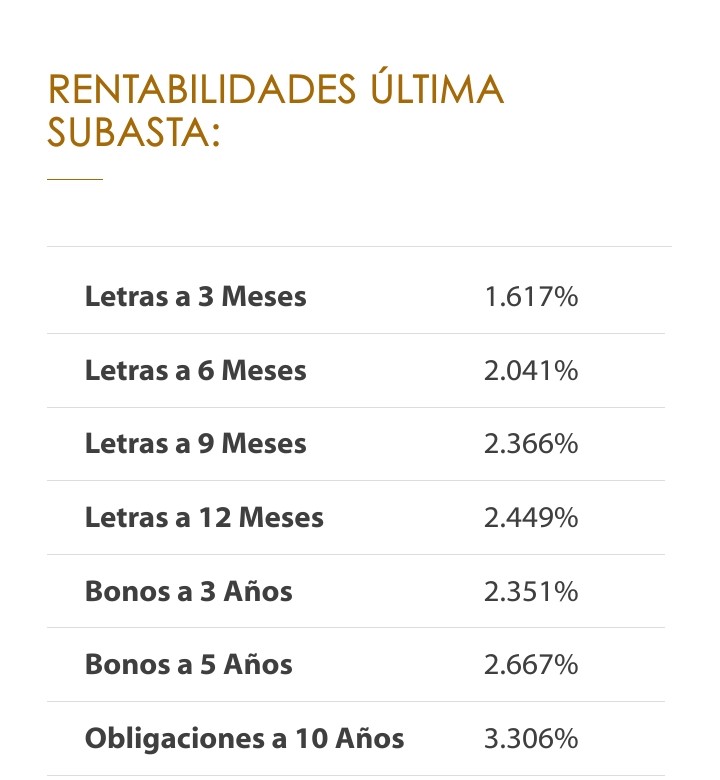
Task: Click the Bonos a 3 Años label
Action: [189, 591]
